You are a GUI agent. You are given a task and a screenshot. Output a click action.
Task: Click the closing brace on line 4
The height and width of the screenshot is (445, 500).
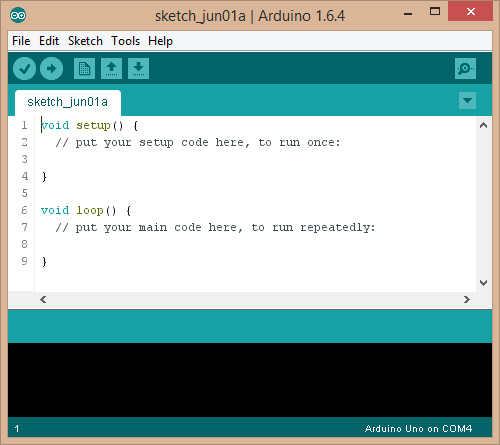(x=44, y=176)
